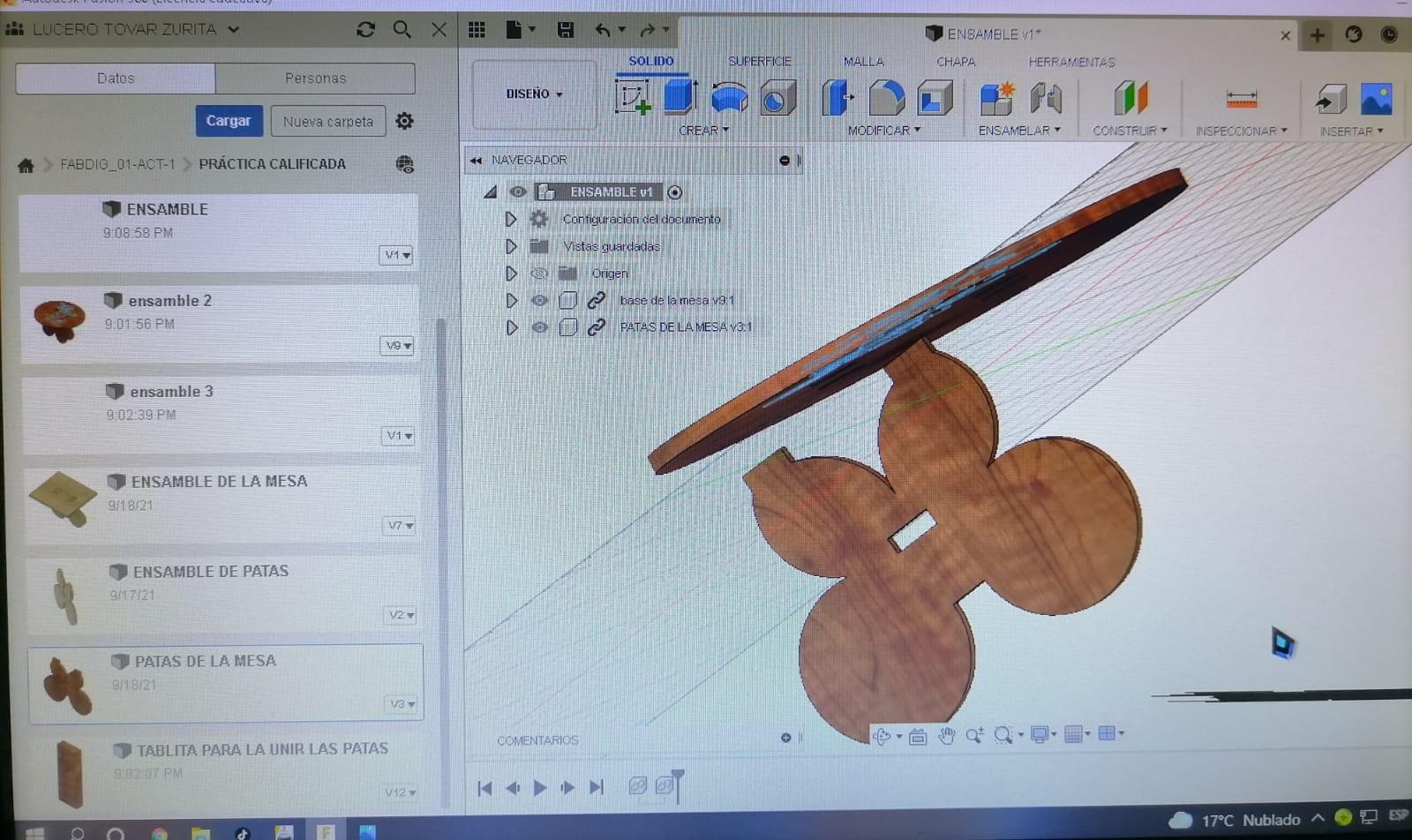This screenshot has width=1412, height=840.
Task: Open data panel settings gear
Action: [404, 121]
